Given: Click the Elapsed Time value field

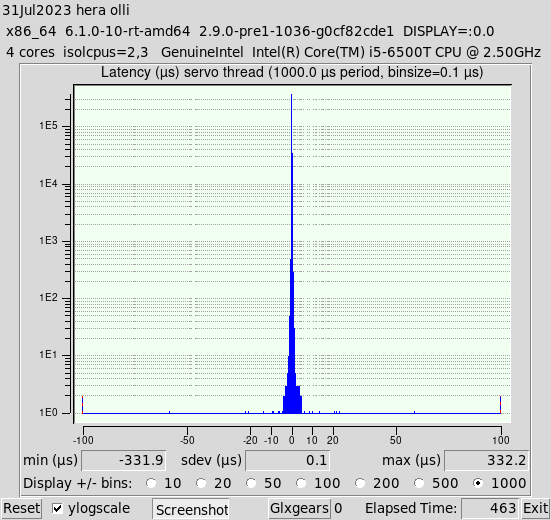Looking at the screenshot, I should [x=490, y=508].
